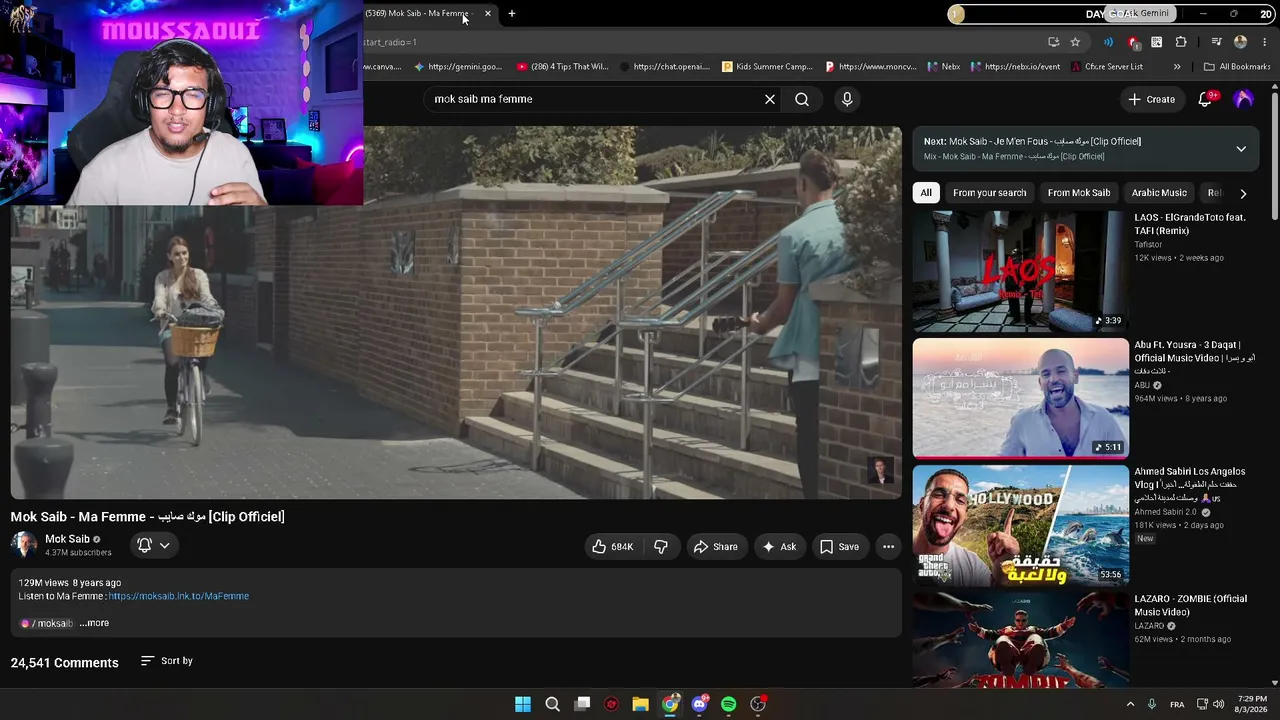1280x720 pixels.
Task: Open the Mok Saib channel avatar
Action: [x=24, y=545]
